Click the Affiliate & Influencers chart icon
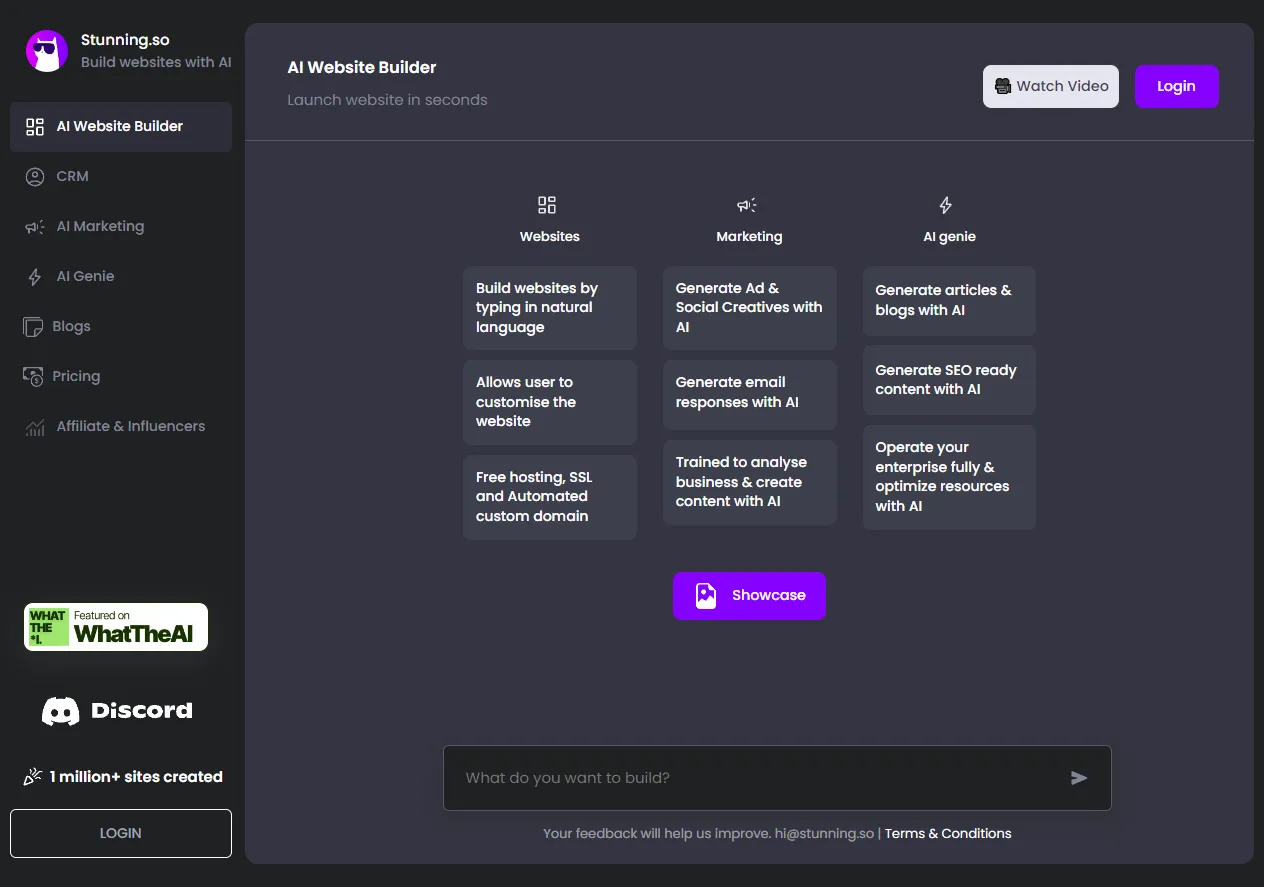Image resolution: width=1264 pixels, height=887 pixels. point(35,427)
